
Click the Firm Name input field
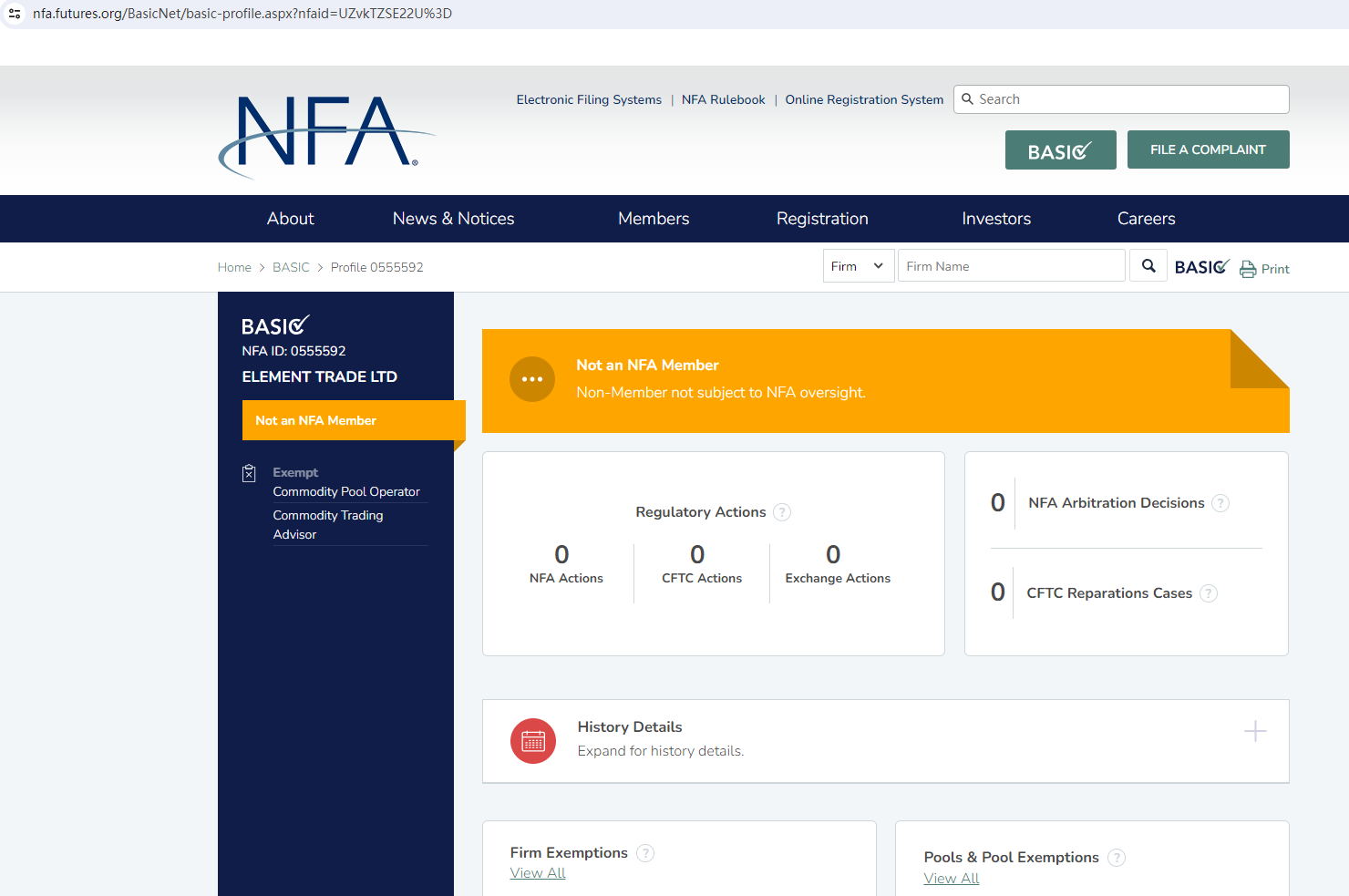click(1011, 266)
